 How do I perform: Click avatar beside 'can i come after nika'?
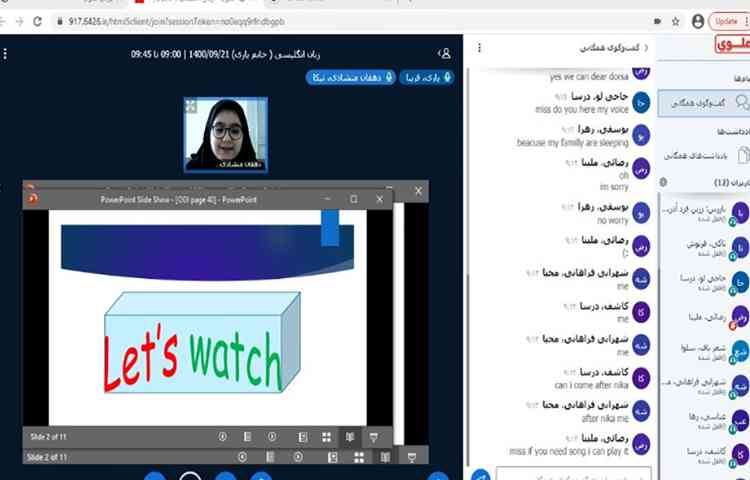[x=641, y=378]
